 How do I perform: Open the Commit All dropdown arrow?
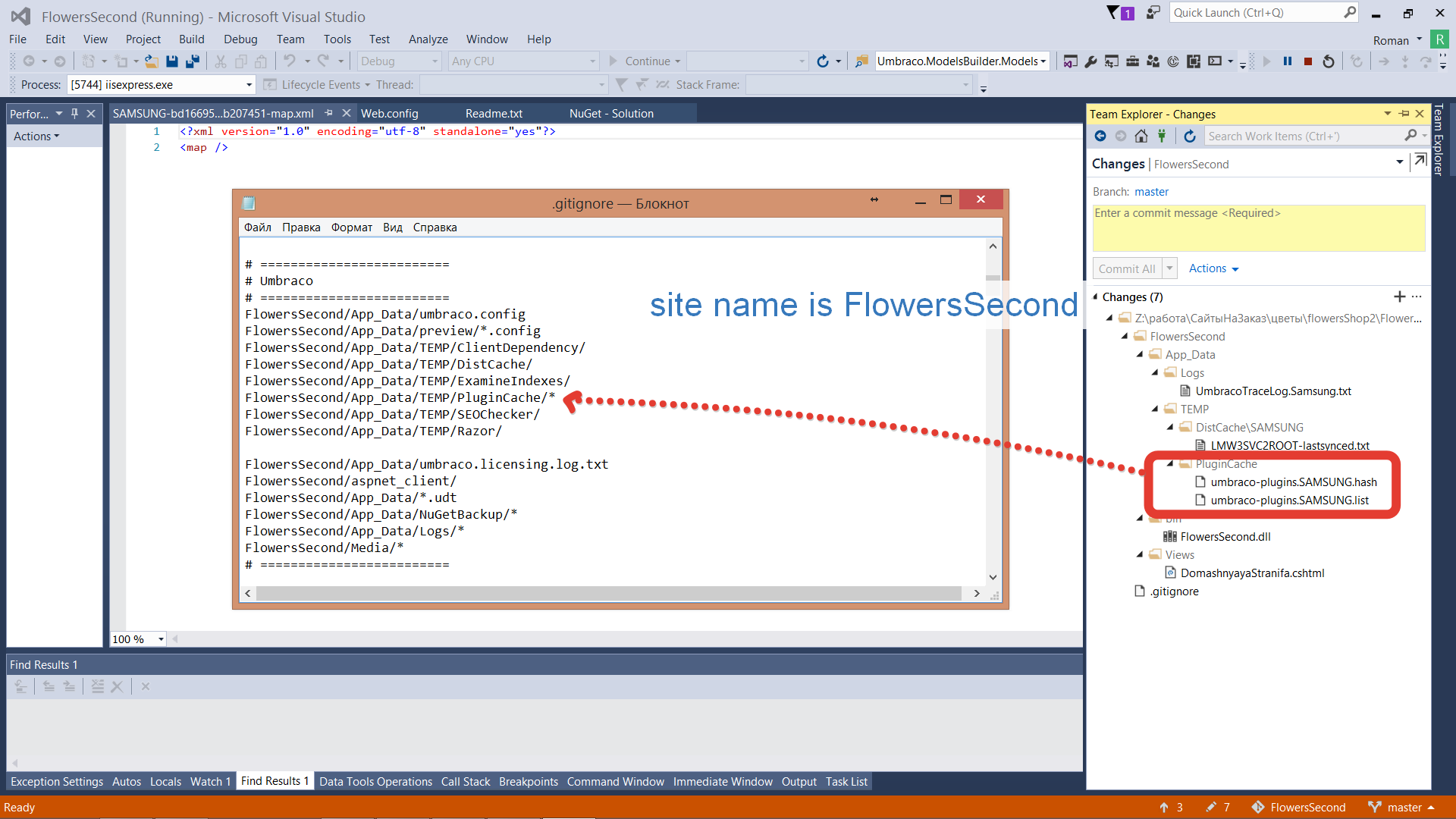[1169, 268]
